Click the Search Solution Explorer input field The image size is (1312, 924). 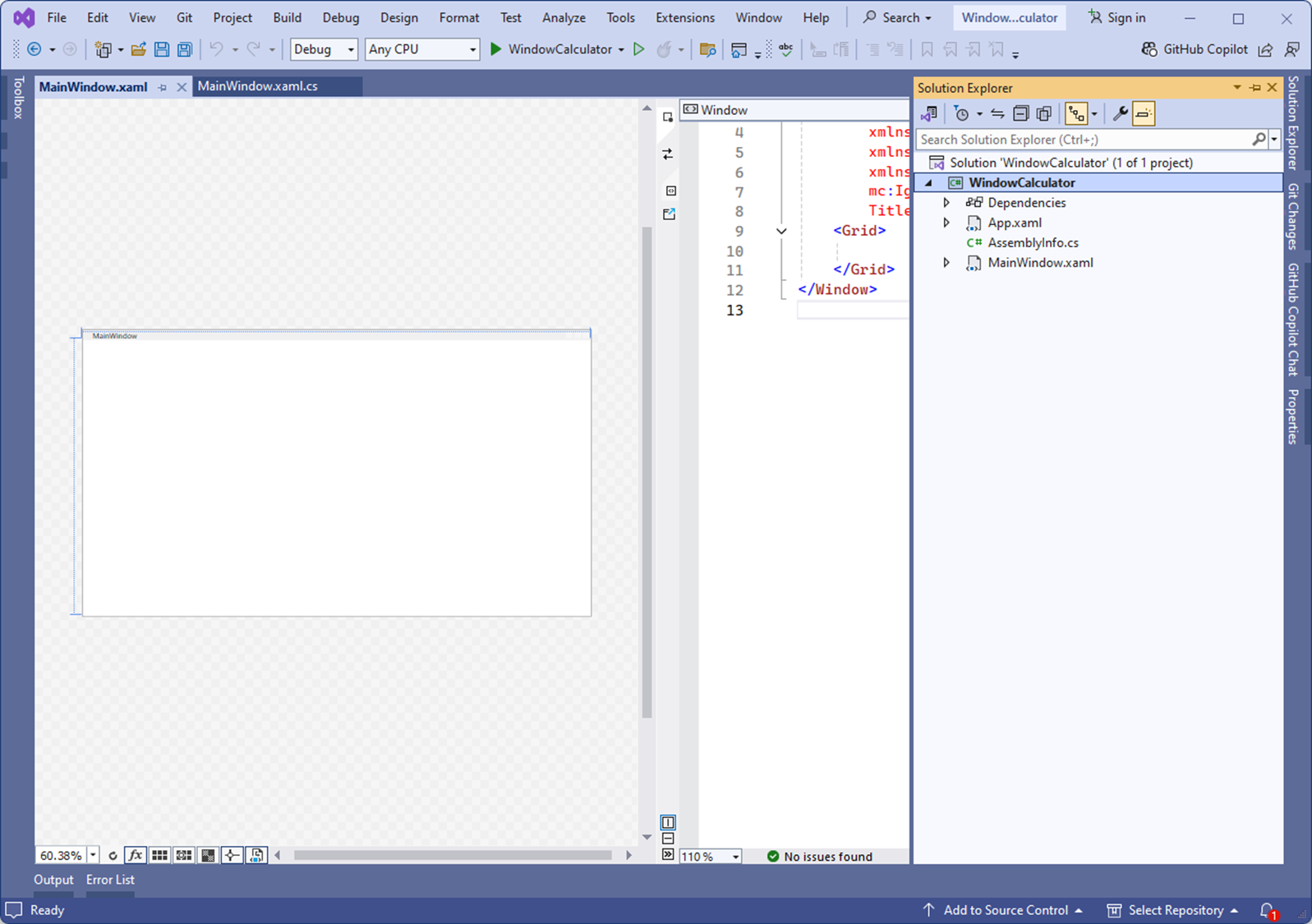(x=1085, y=140)
